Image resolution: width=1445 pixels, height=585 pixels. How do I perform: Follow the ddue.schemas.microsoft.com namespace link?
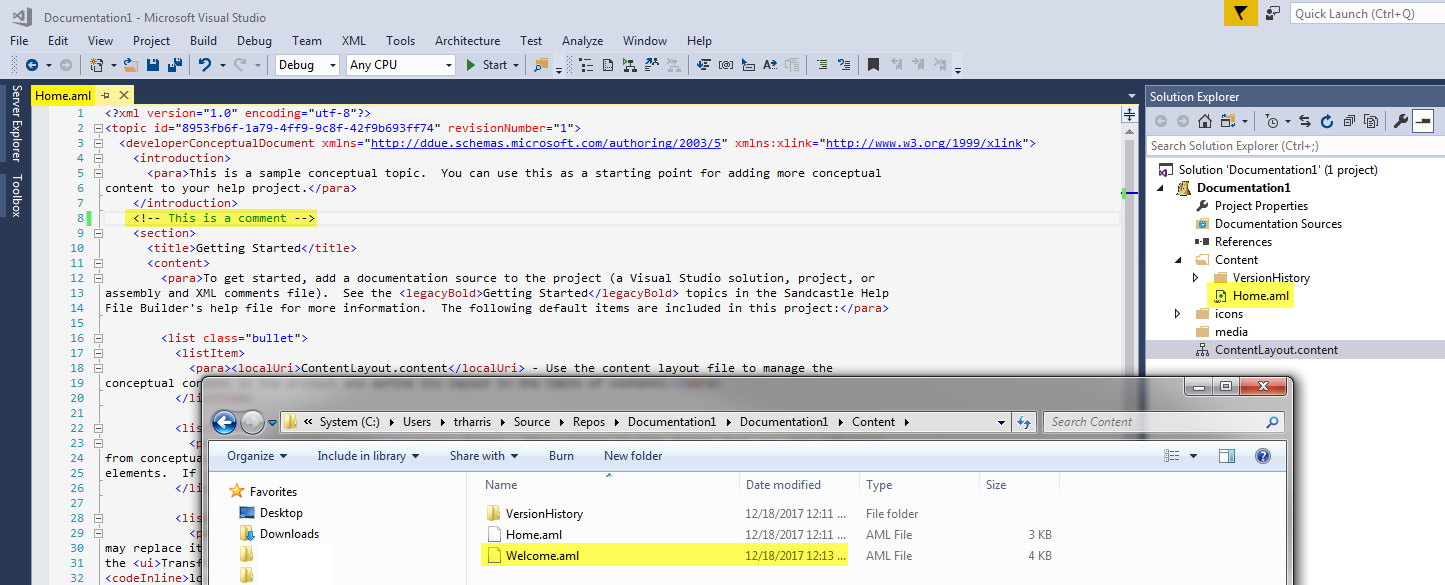(546, 143)
